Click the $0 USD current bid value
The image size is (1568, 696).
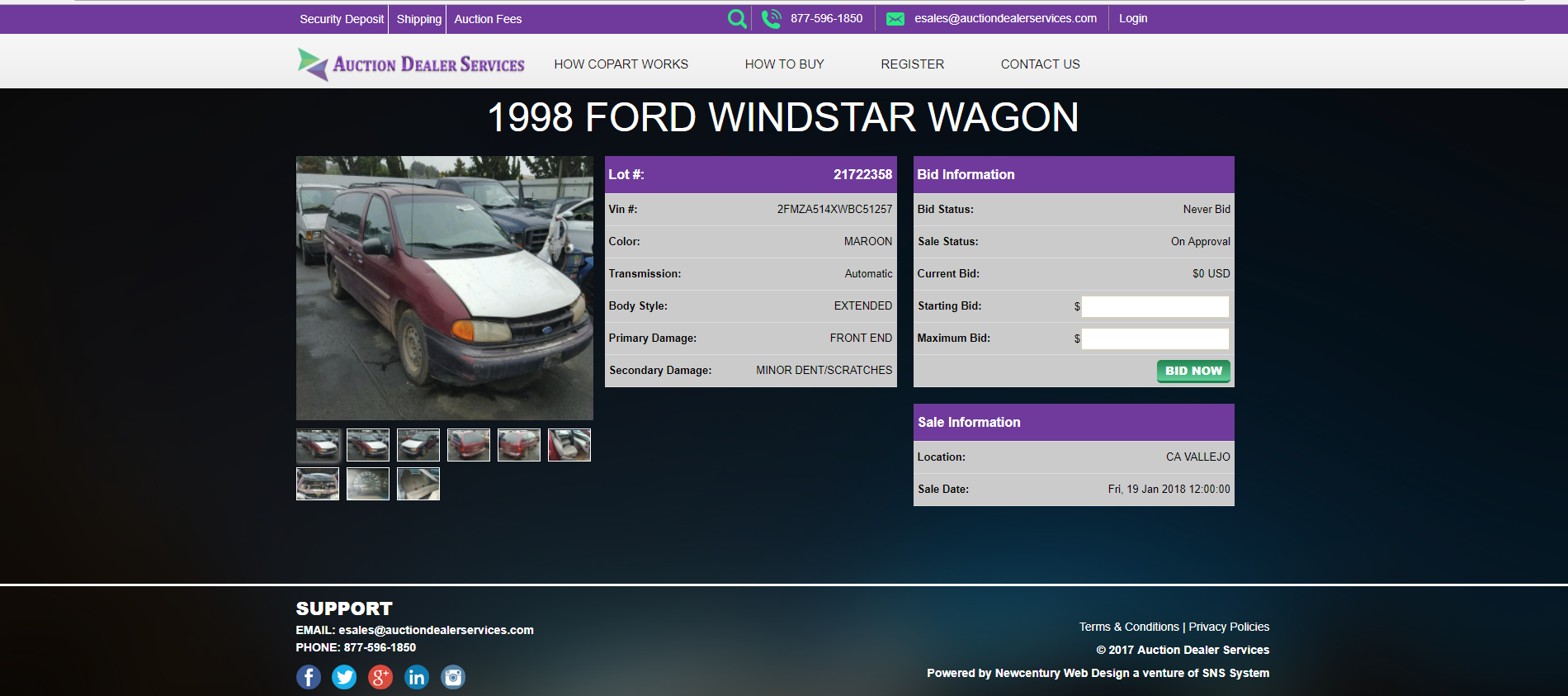point(1211,273)
